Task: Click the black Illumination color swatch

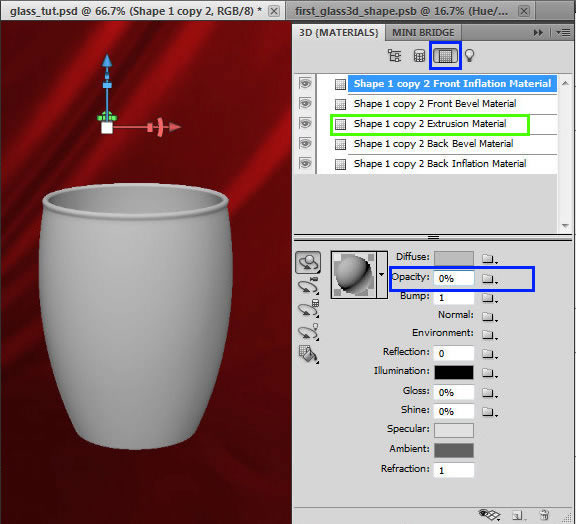Action: 454,372
